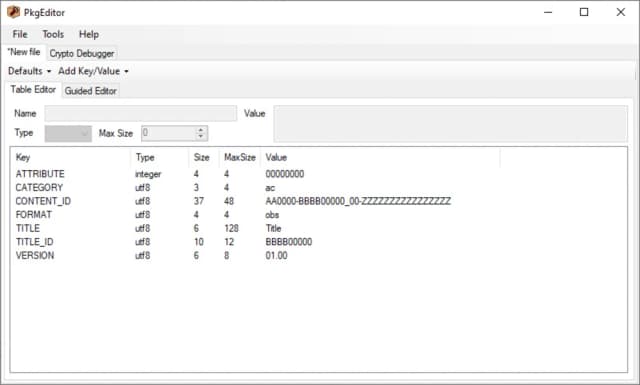Select the ATTRIBUTE row key
Viewport: 640px width, 385px height.
point(40,174)
